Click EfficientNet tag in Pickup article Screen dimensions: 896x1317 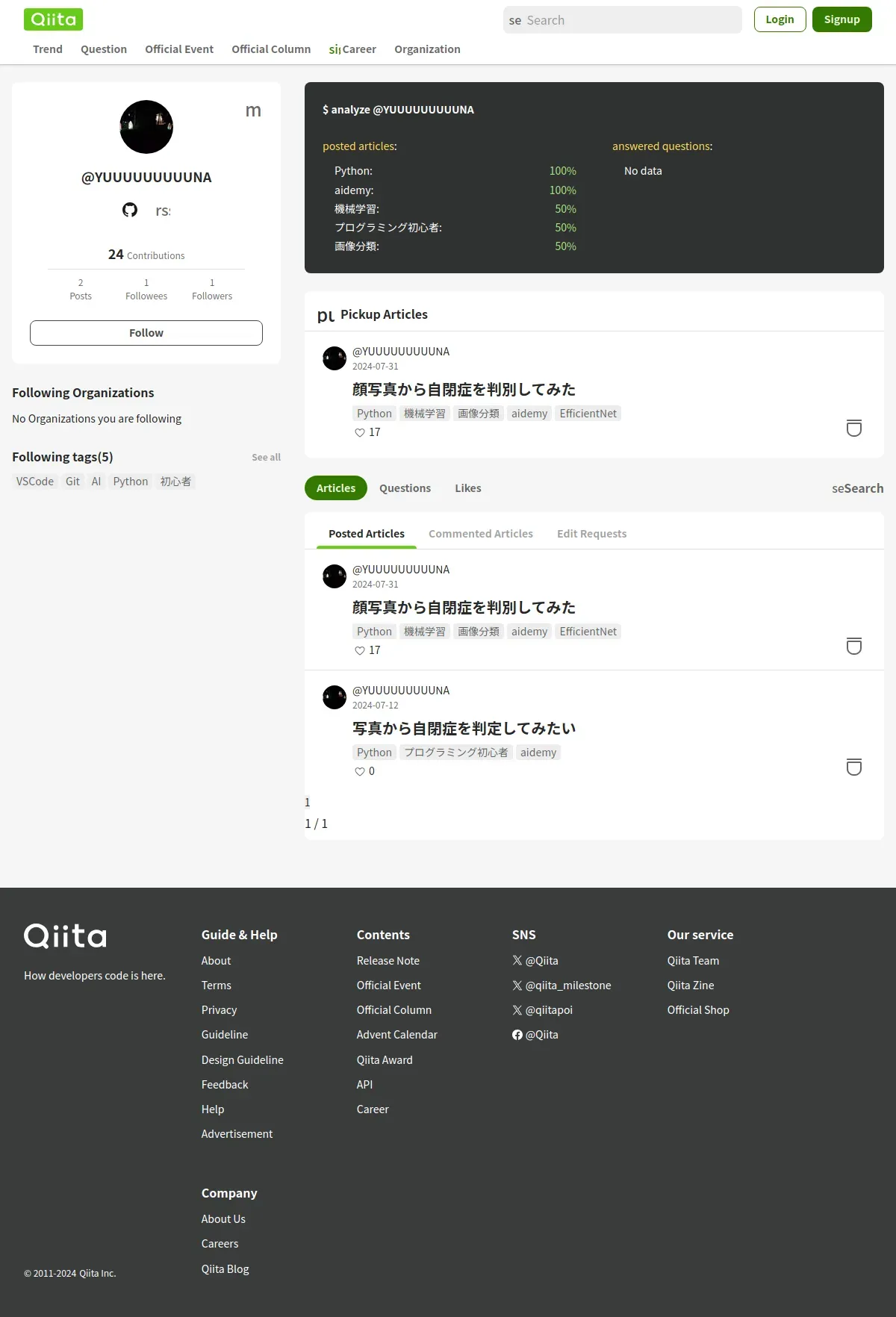point(588,414)
